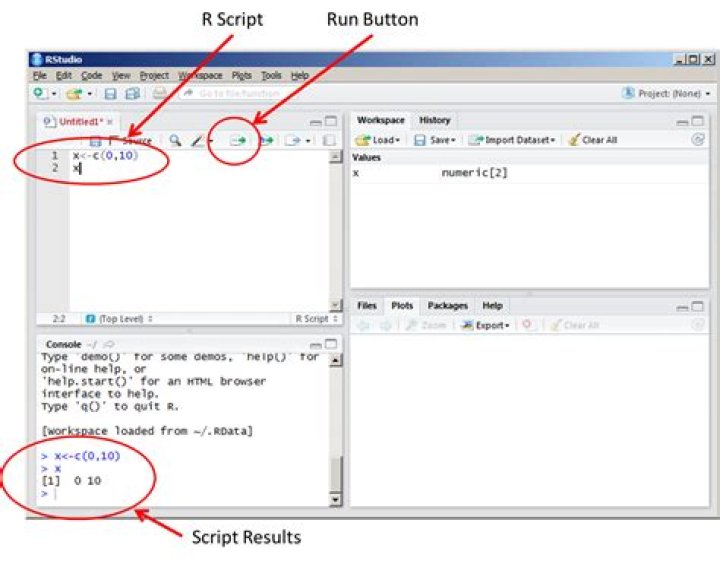The image size is (720, 561).
Task: Maximize the Console pane
Action: click(x=331, y=344)
